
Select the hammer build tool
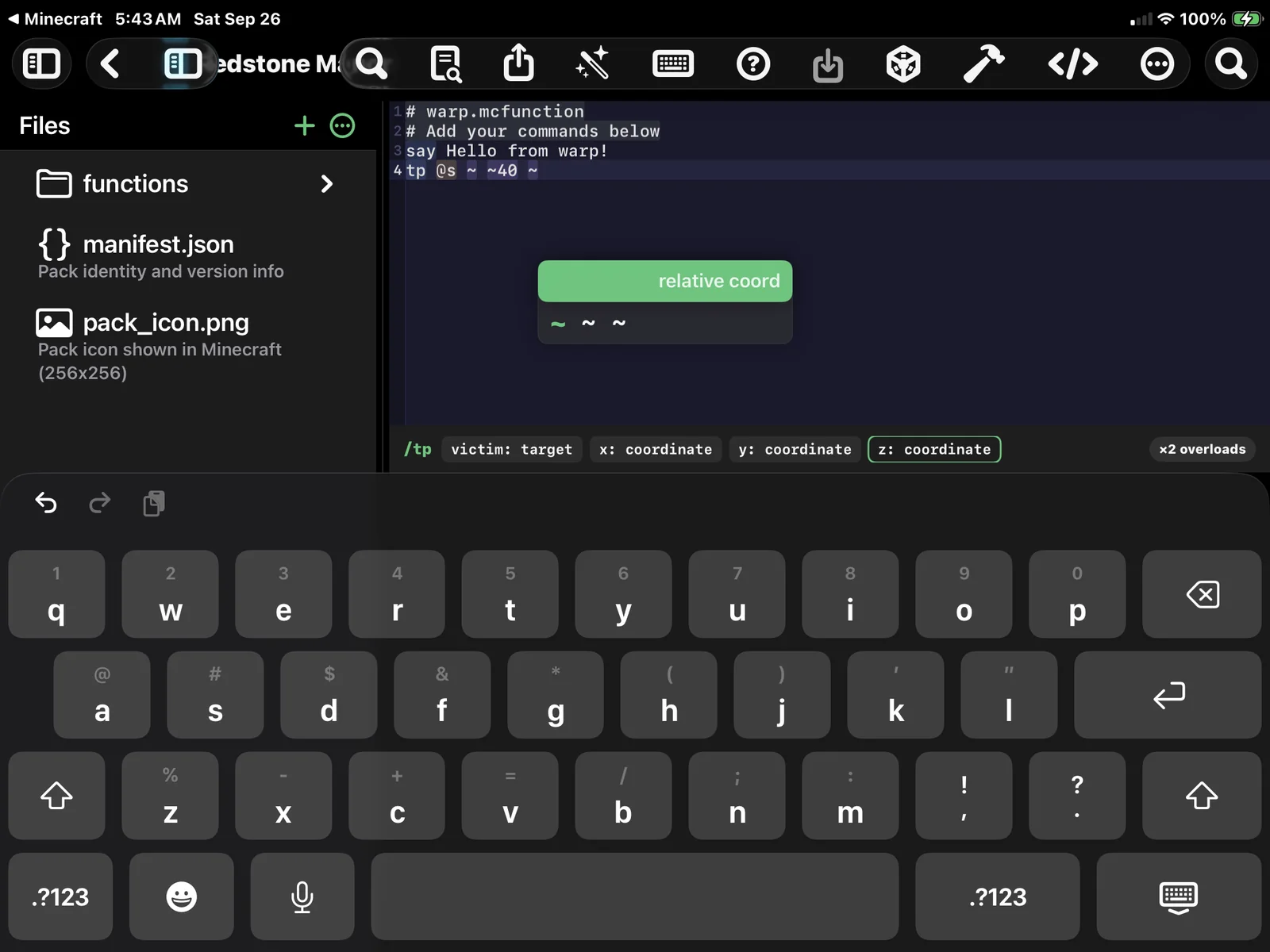pyautogui.click(x=983, y=63)
